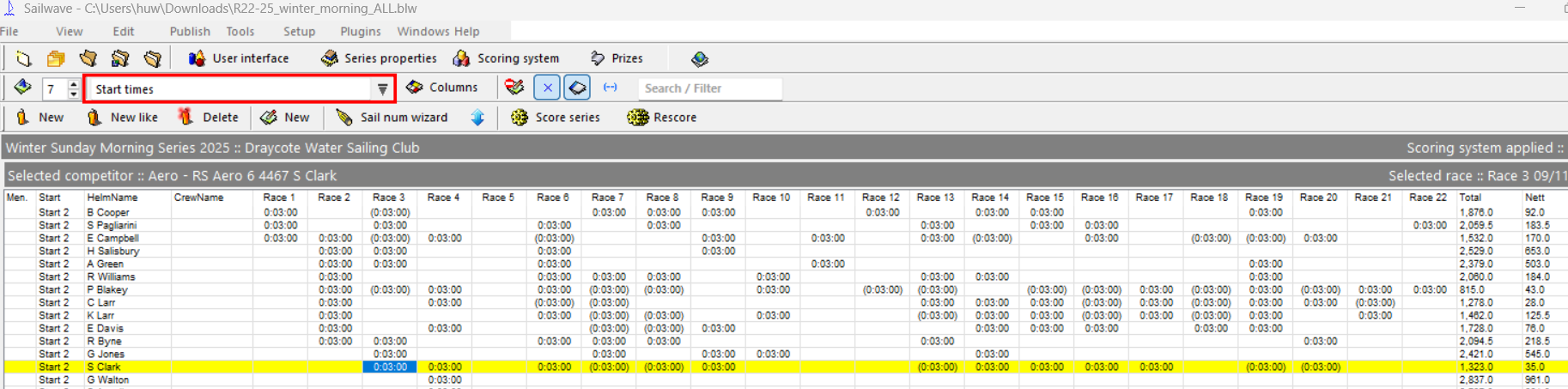This screenshot has width=1568, height=389.
Task: Toggle the blue brackets link button
Action: pos(611,88)
